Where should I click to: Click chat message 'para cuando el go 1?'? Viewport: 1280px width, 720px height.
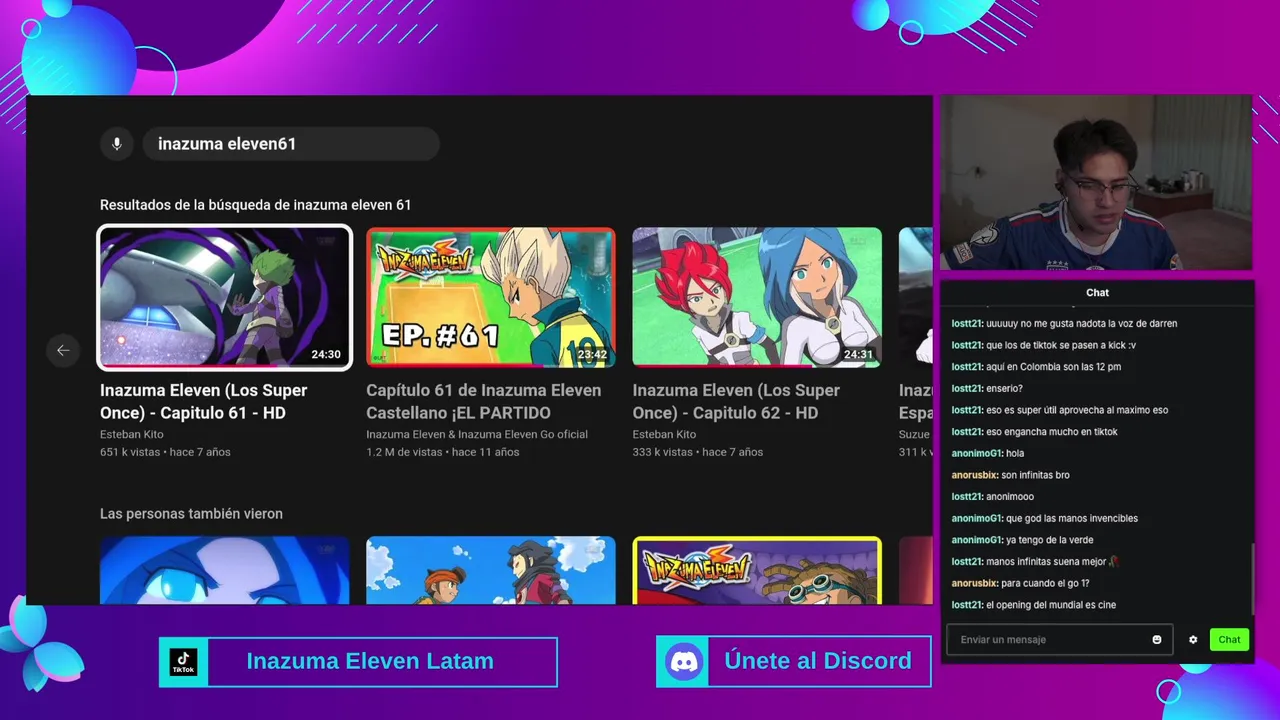(x=1045, y=583)
